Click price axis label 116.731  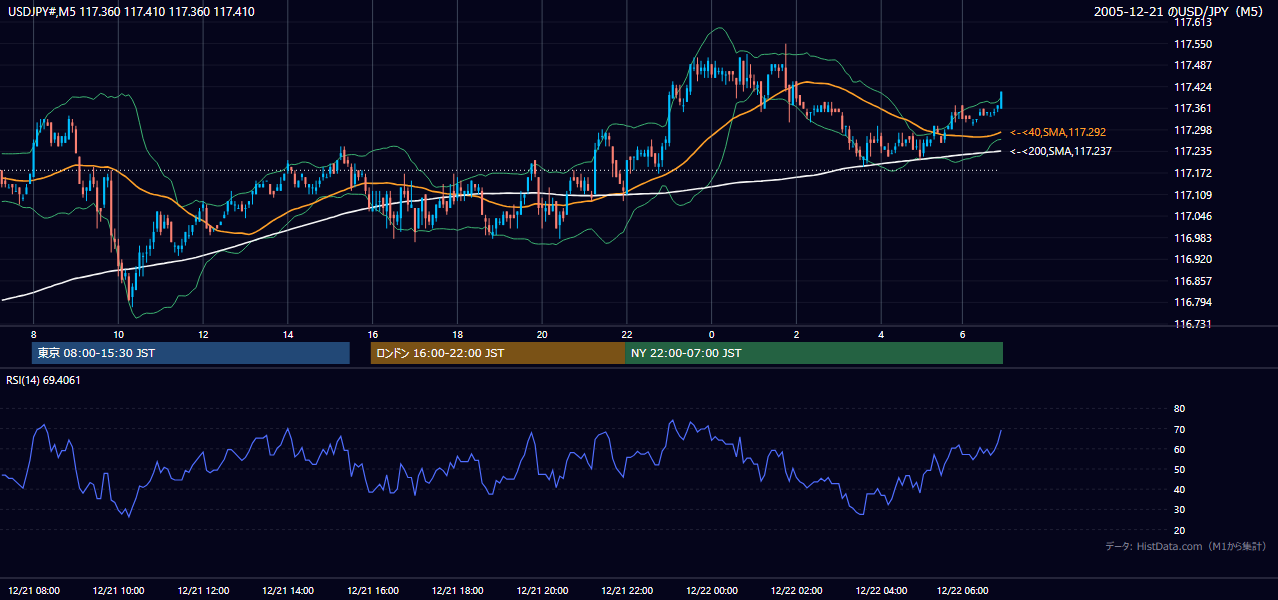point(1191,324)
